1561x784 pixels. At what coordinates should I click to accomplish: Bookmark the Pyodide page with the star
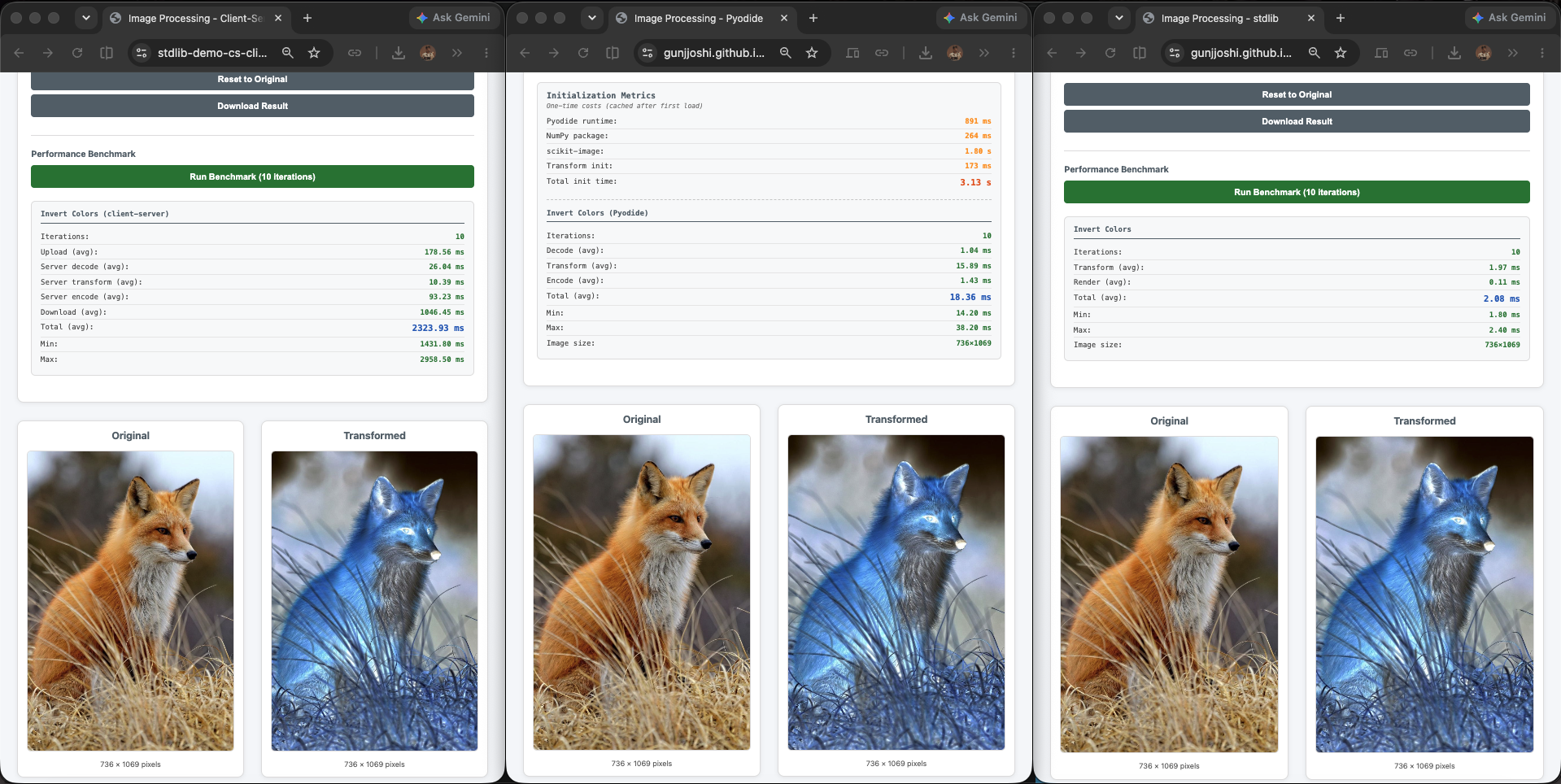pos(812,53)
